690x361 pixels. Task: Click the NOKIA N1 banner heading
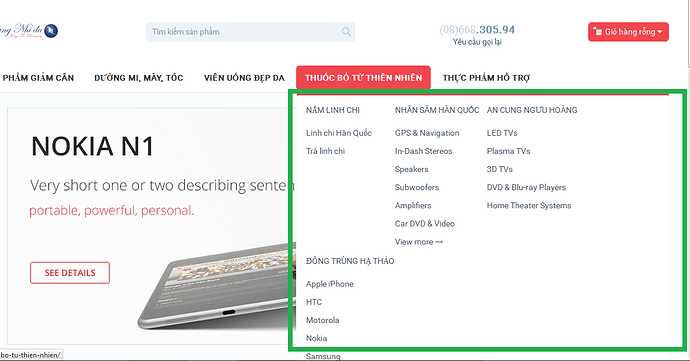tap(92, 147)
